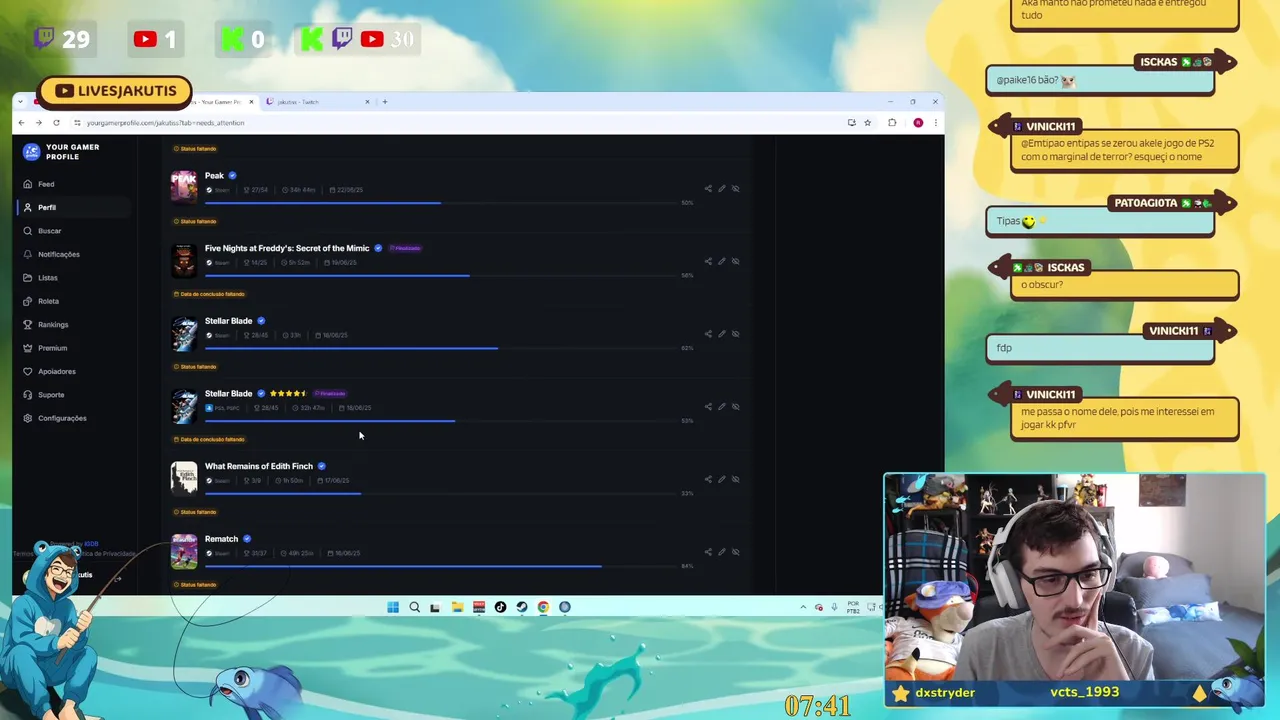This screenshot has width=1280, height=720.
Task: Hide the Five Nights at Freddy's entry
Action: (735, 261)
